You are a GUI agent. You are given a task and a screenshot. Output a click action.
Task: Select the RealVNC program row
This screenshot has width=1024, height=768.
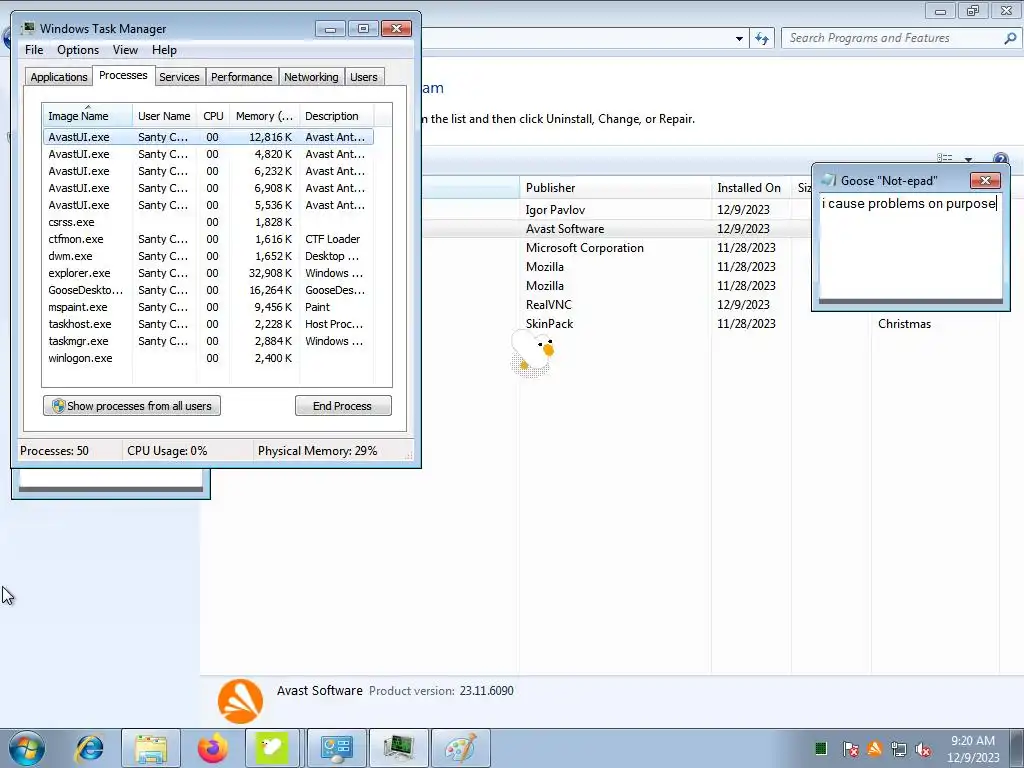[616, 304]
